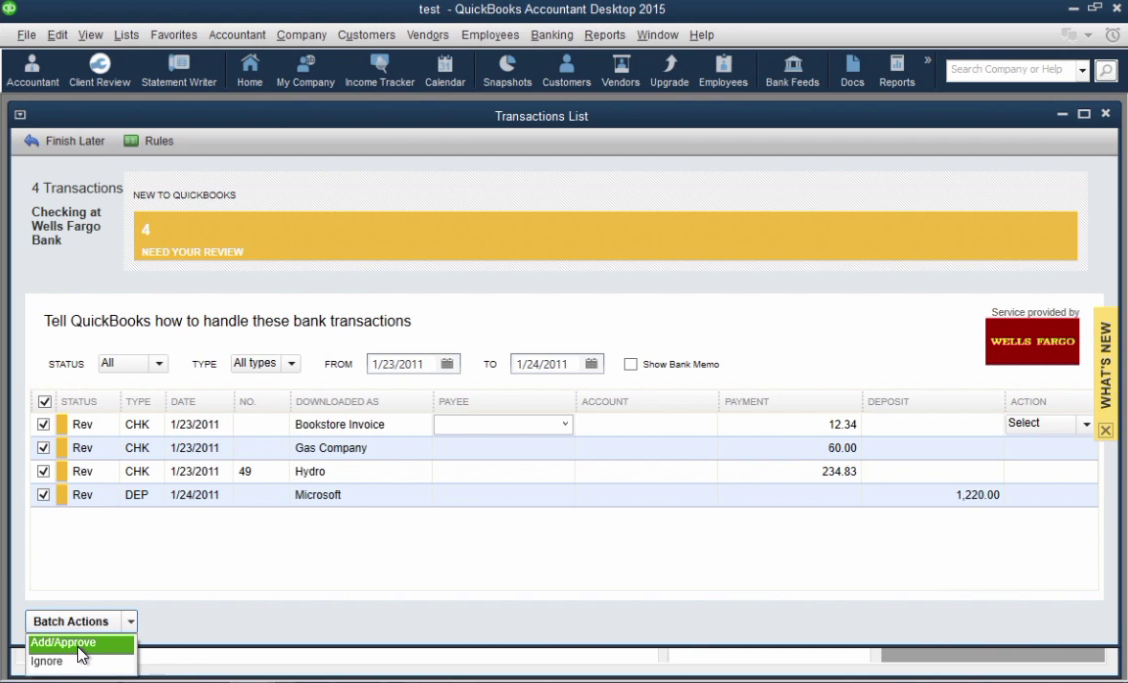The image size is (1128, 683).
Task: Click Finish Later
Action: tap(65, 141)
